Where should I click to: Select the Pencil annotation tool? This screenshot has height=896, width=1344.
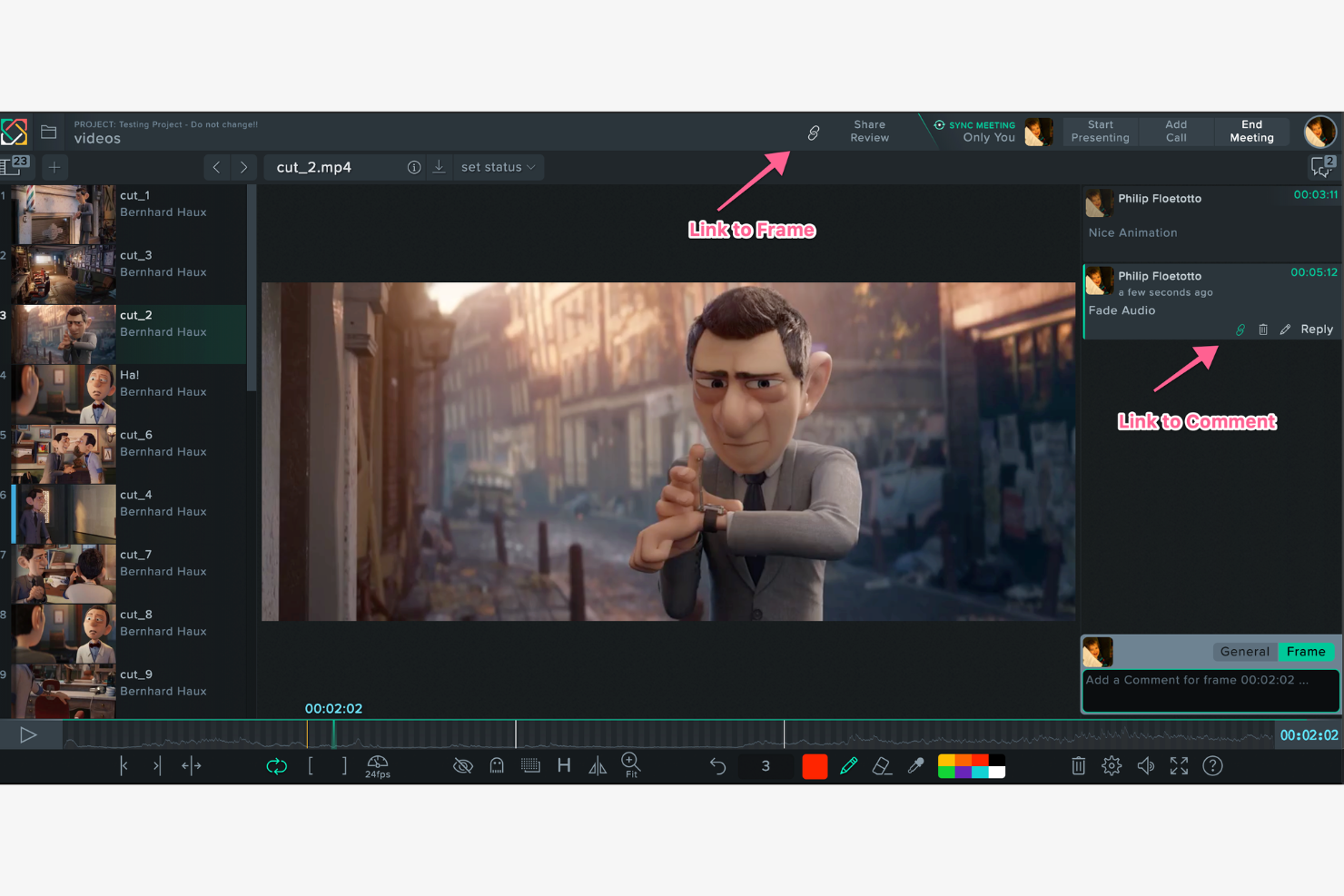(x=848, y=765)
